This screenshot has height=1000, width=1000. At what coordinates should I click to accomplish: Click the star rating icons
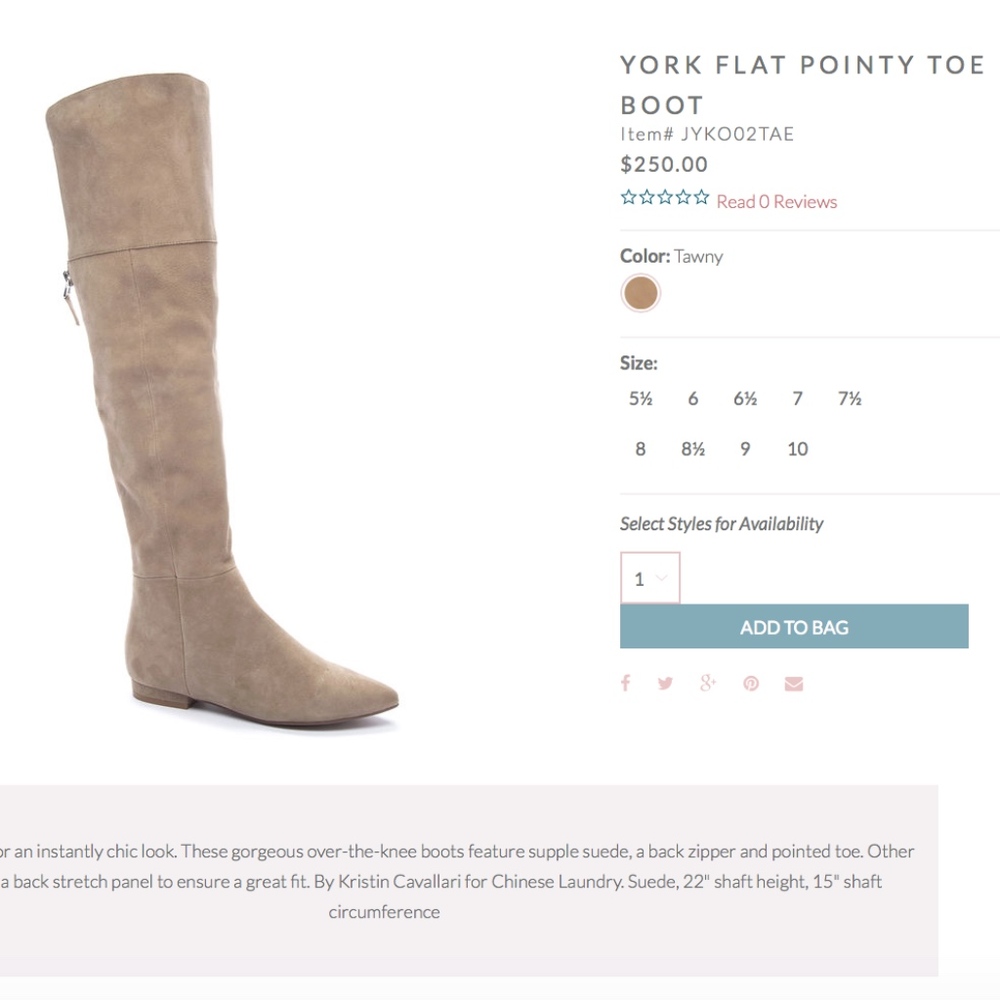(x=664, y=198)
